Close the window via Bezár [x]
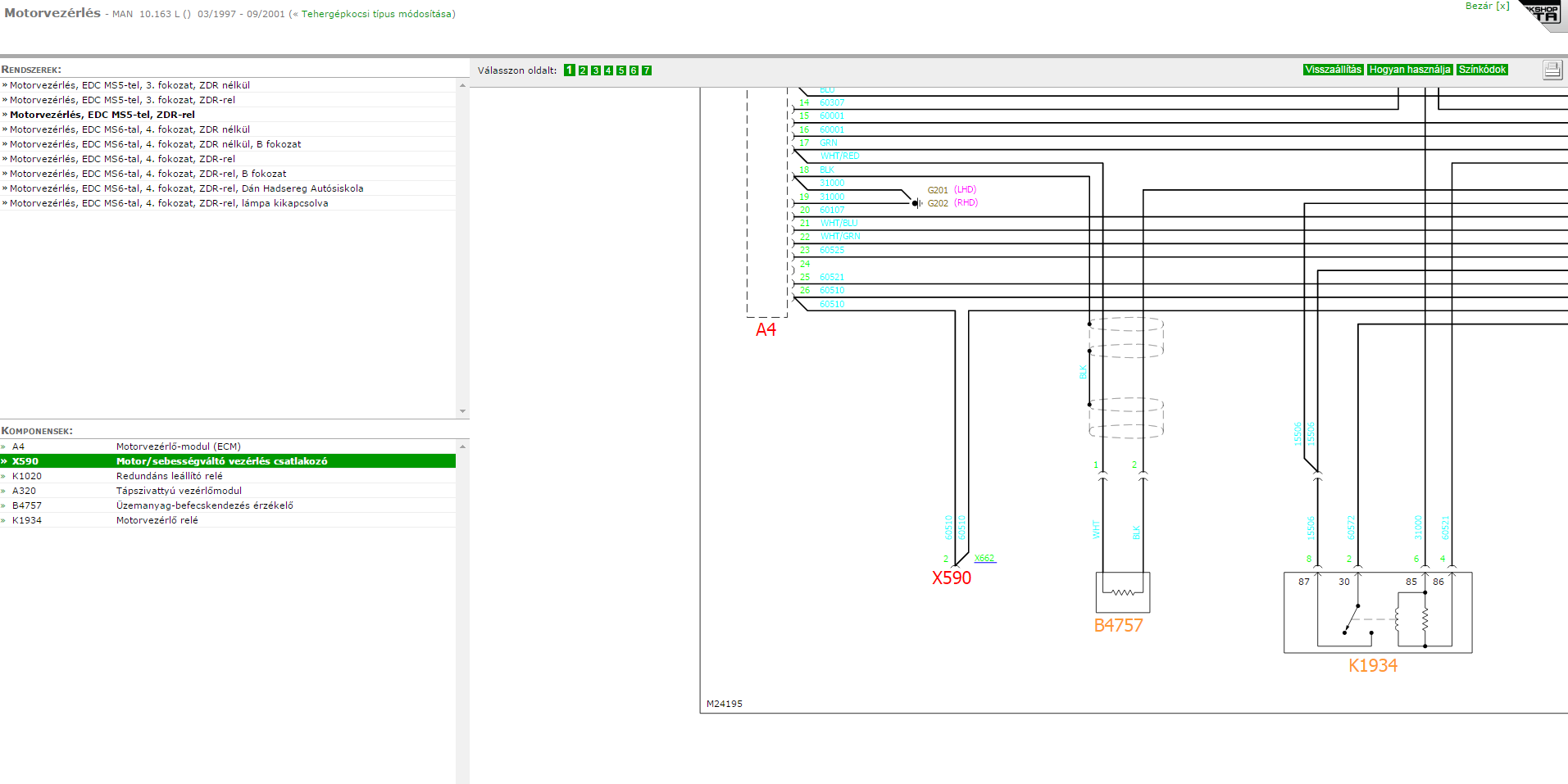This screenshot has height=784, width=1568. [1487, 6]
